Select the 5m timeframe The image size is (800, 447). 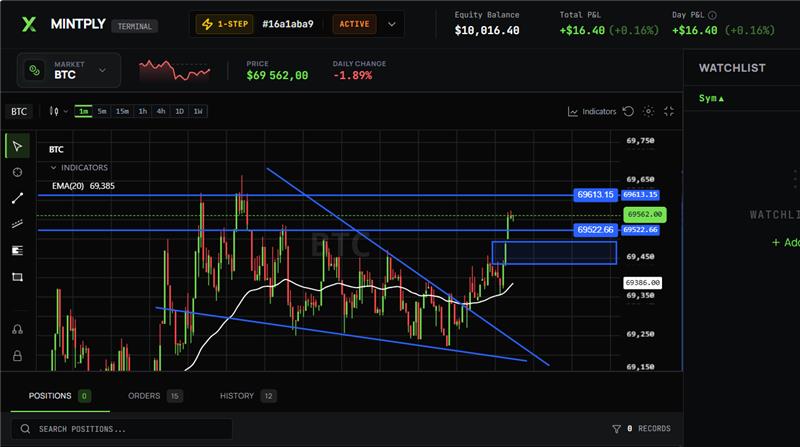pos(102,111)
